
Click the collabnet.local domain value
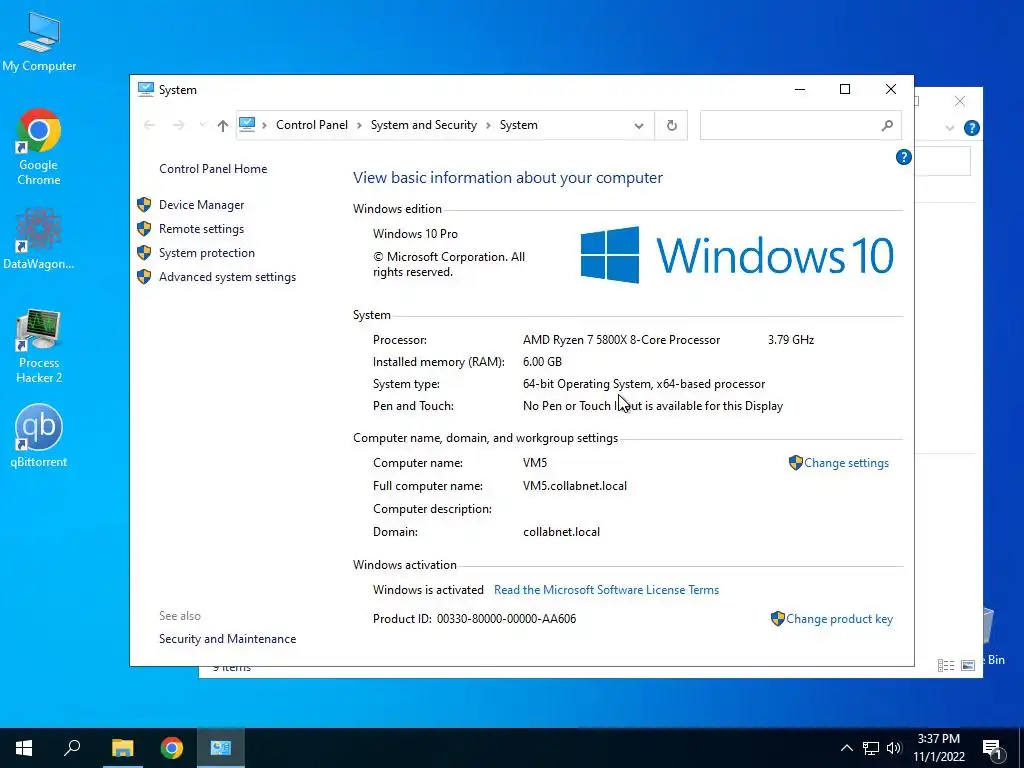point(561,532)
